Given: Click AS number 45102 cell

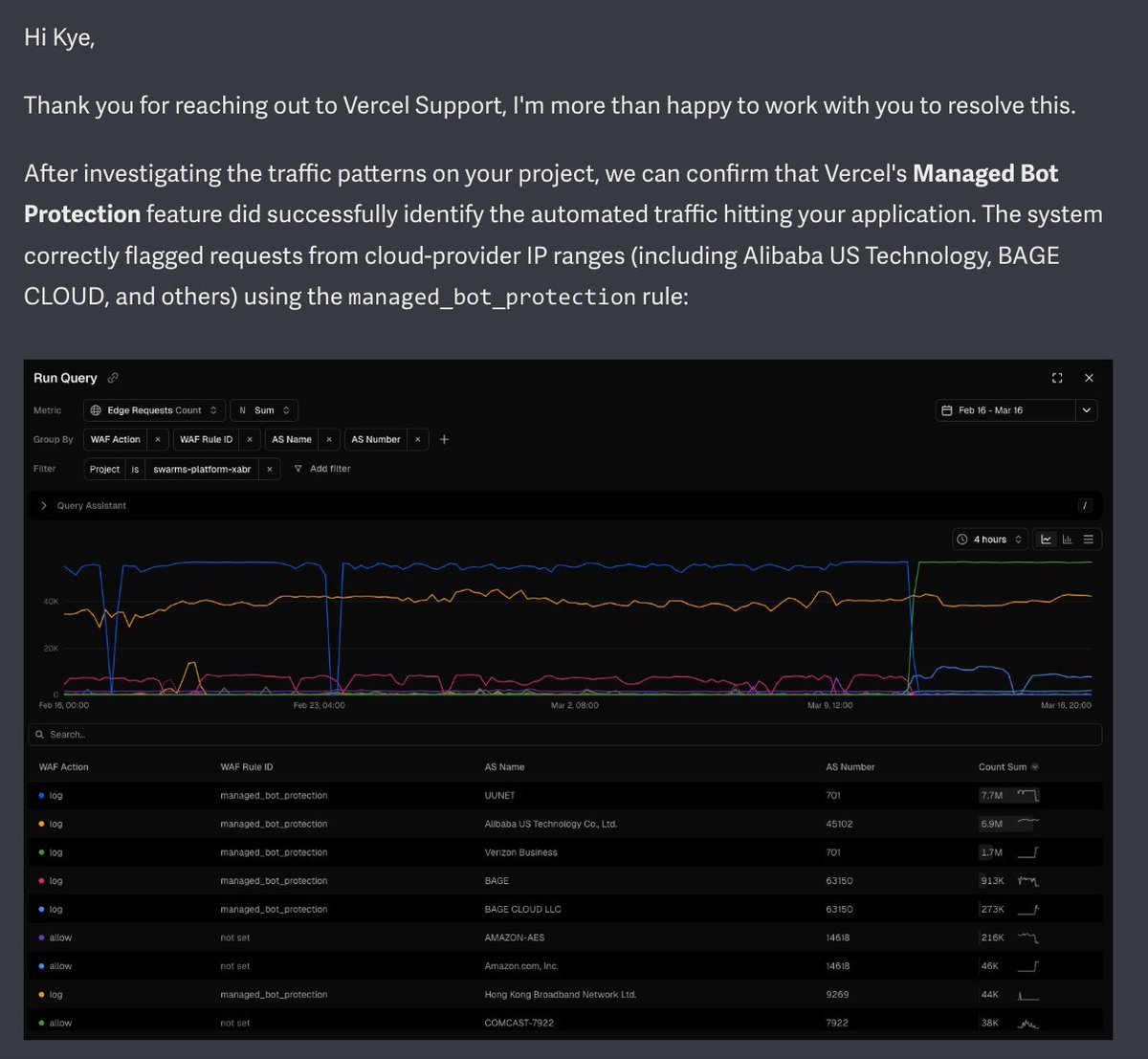Looking at the screenshot, I should pos(839,825).
